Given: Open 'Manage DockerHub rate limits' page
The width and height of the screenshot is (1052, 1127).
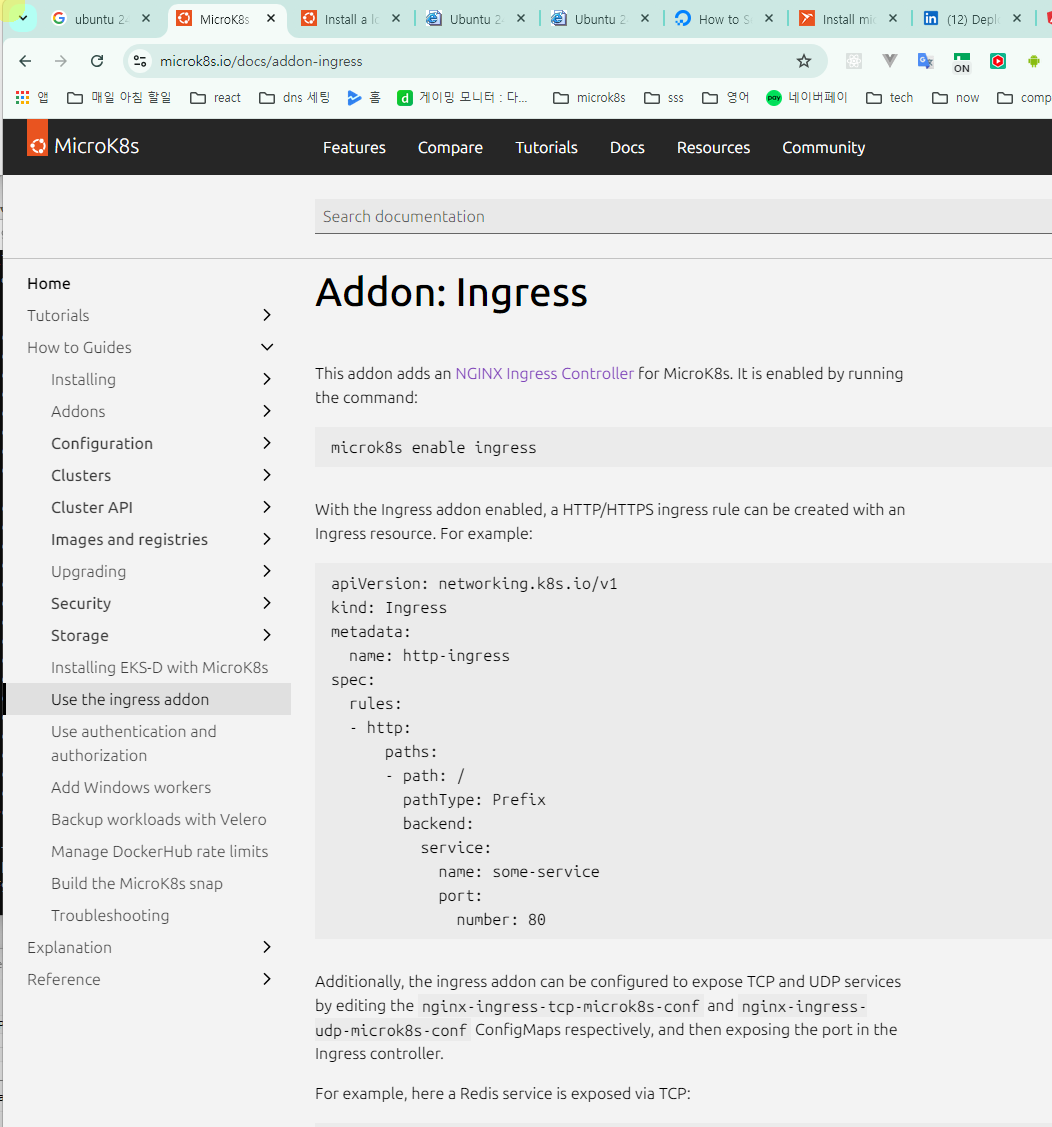Looking at the screenshot, I should [x=160, y=851].
